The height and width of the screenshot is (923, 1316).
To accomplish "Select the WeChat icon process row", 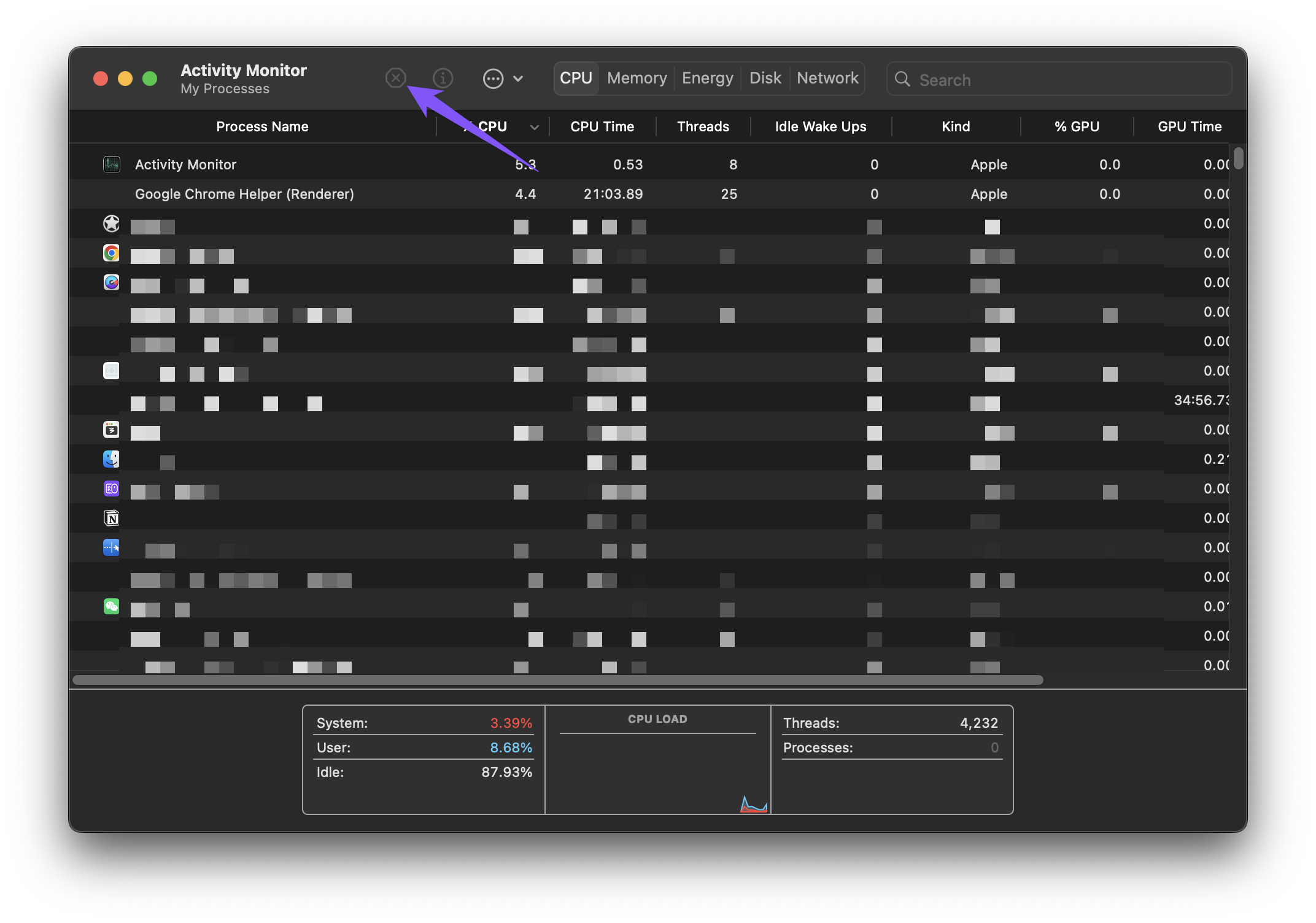I will point(111,606).
